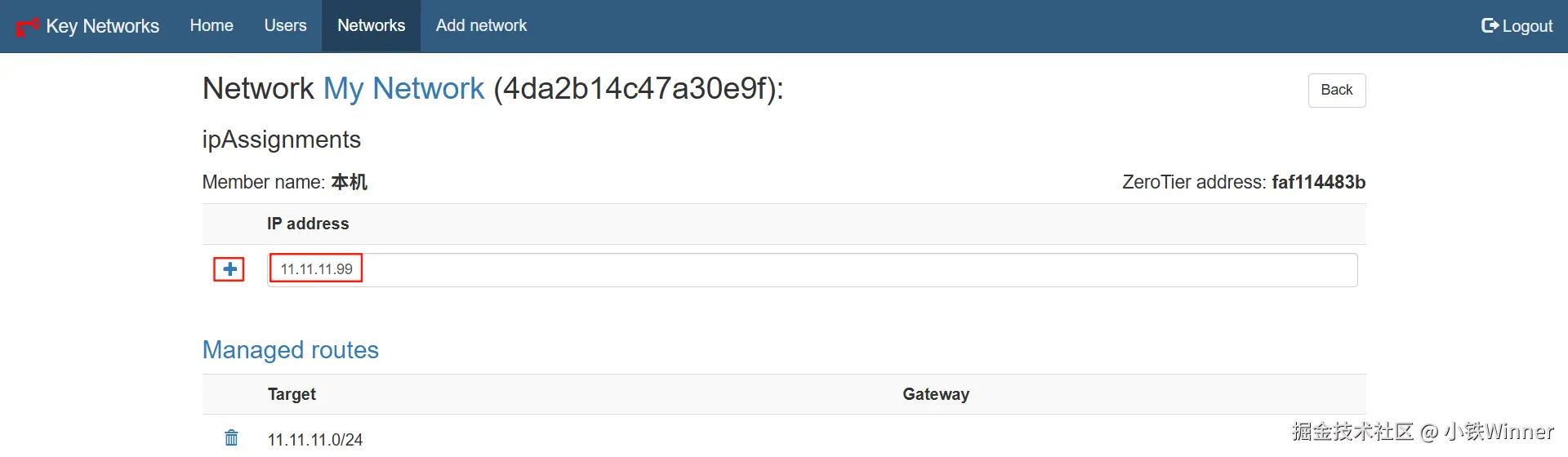The height and width of the screenshot is (457, 1568).
Task: Click the ZeroTier address faf114483b
Action: click(x=1318, y=182)
